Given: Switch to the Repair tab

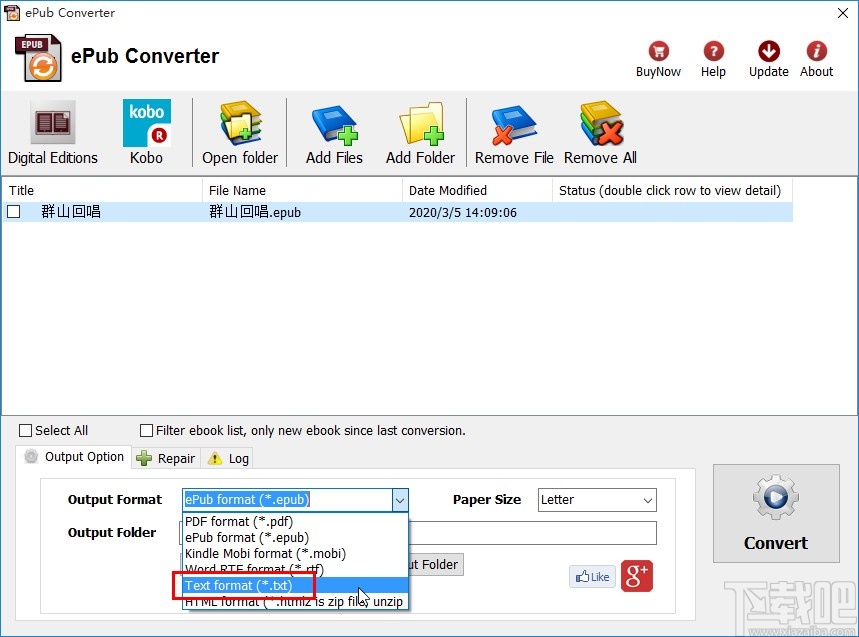Looking at the screenshot, I should pos(166,458).
